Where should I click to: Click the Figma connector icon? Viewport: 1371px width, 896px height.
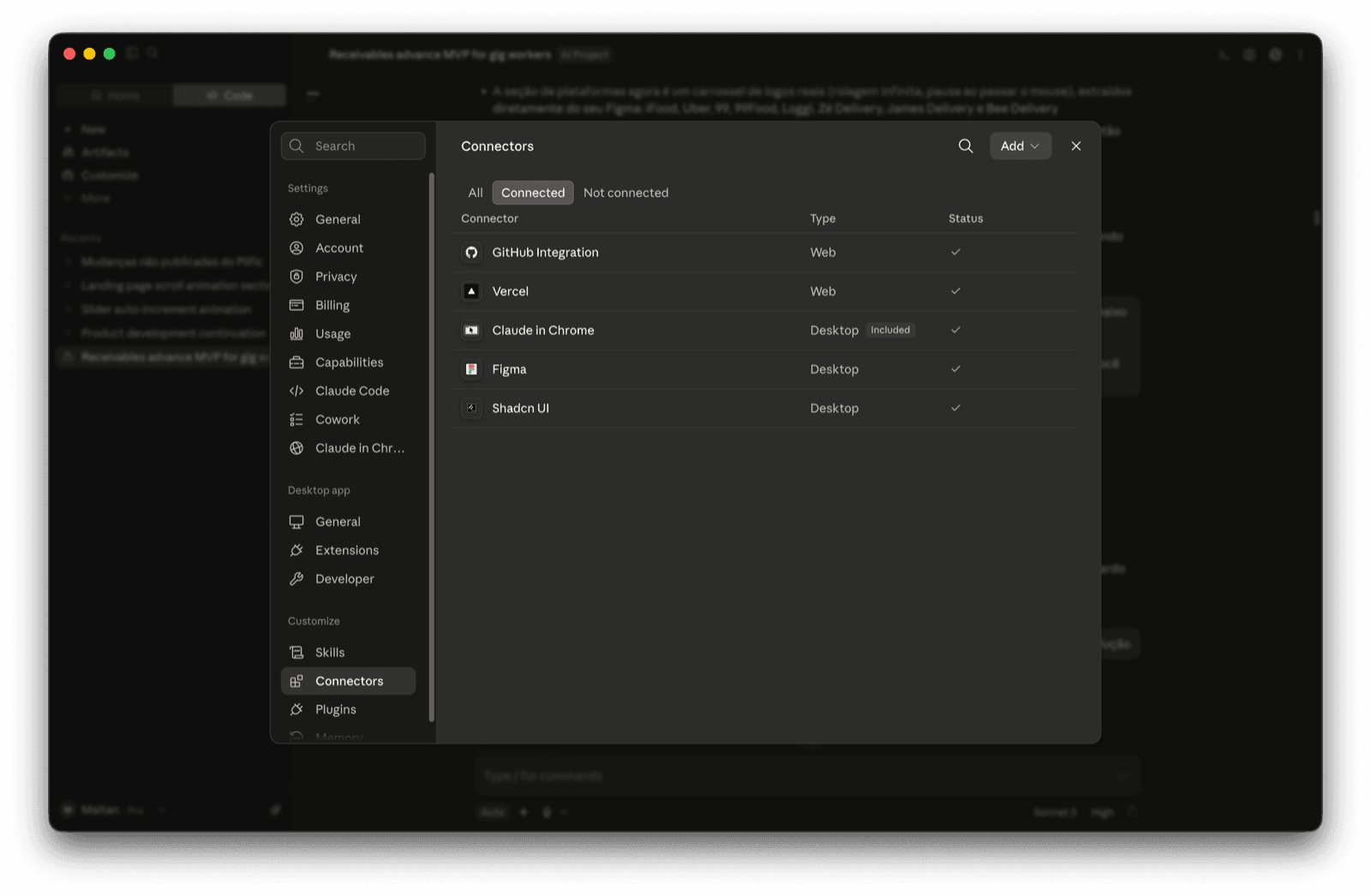(471, 369)
